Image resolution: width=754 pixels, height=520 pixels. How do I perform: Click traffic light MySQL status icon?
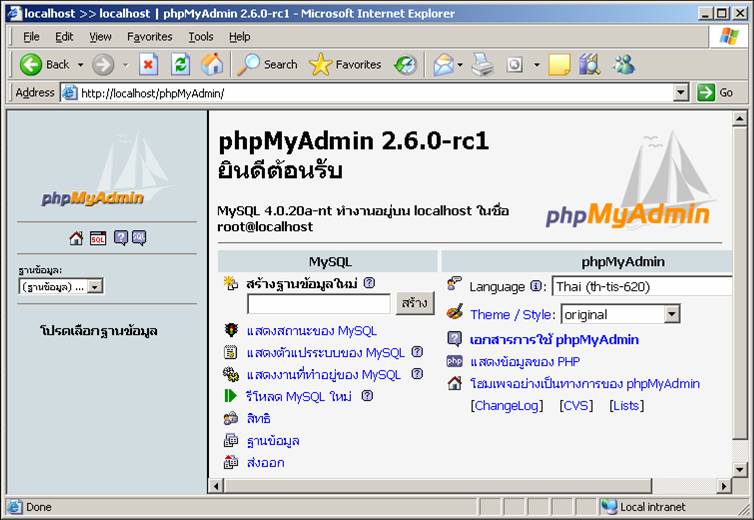pyautogui.click(x=231, y=330)
